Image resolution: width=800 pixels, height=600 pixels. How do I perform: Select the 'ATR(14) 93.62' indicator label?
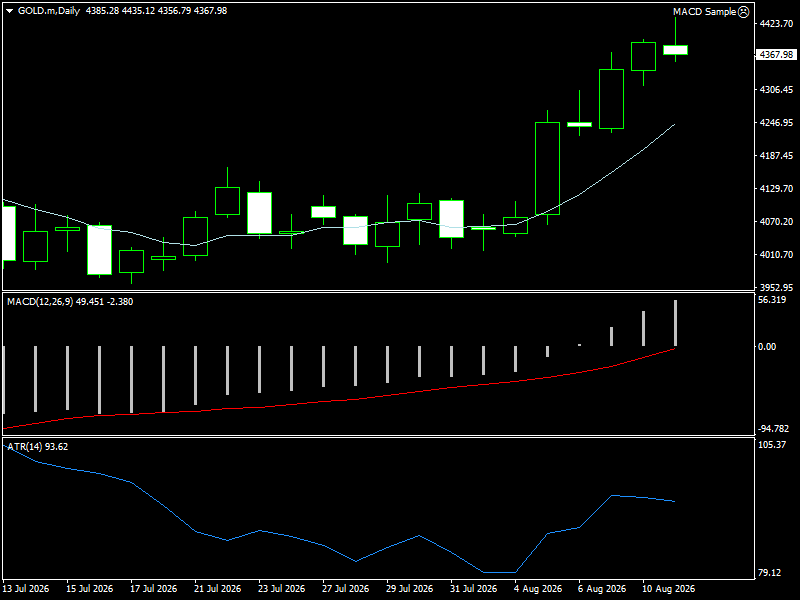[37, 446]
